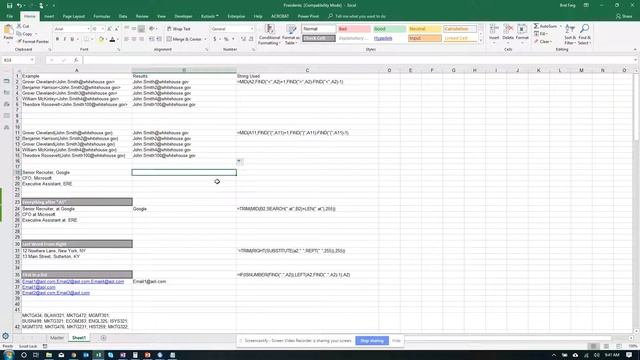Open the File tab
The image size is (640, 360).
tap(10, 16)
